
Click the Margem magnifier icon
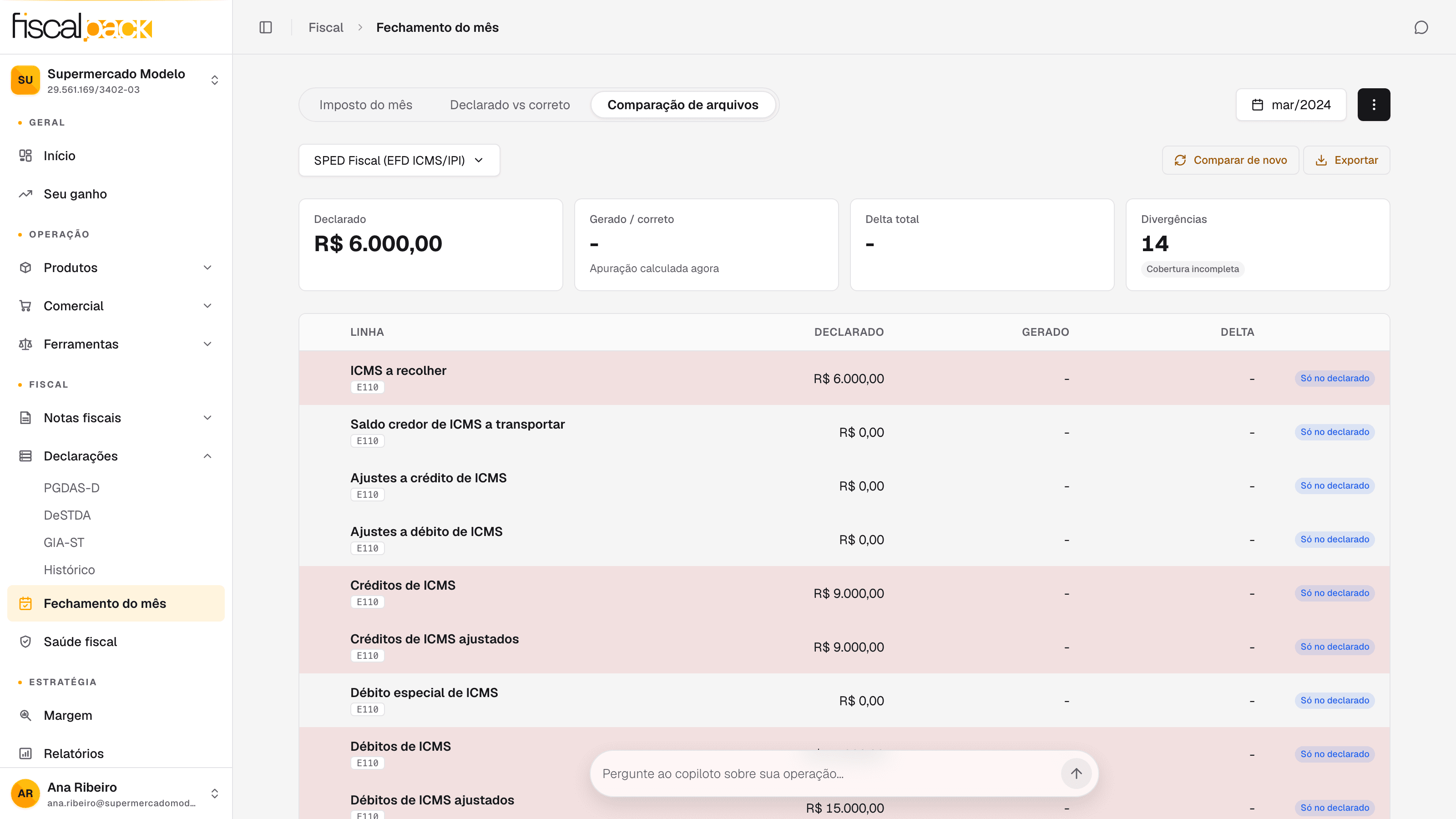[25, 715]
